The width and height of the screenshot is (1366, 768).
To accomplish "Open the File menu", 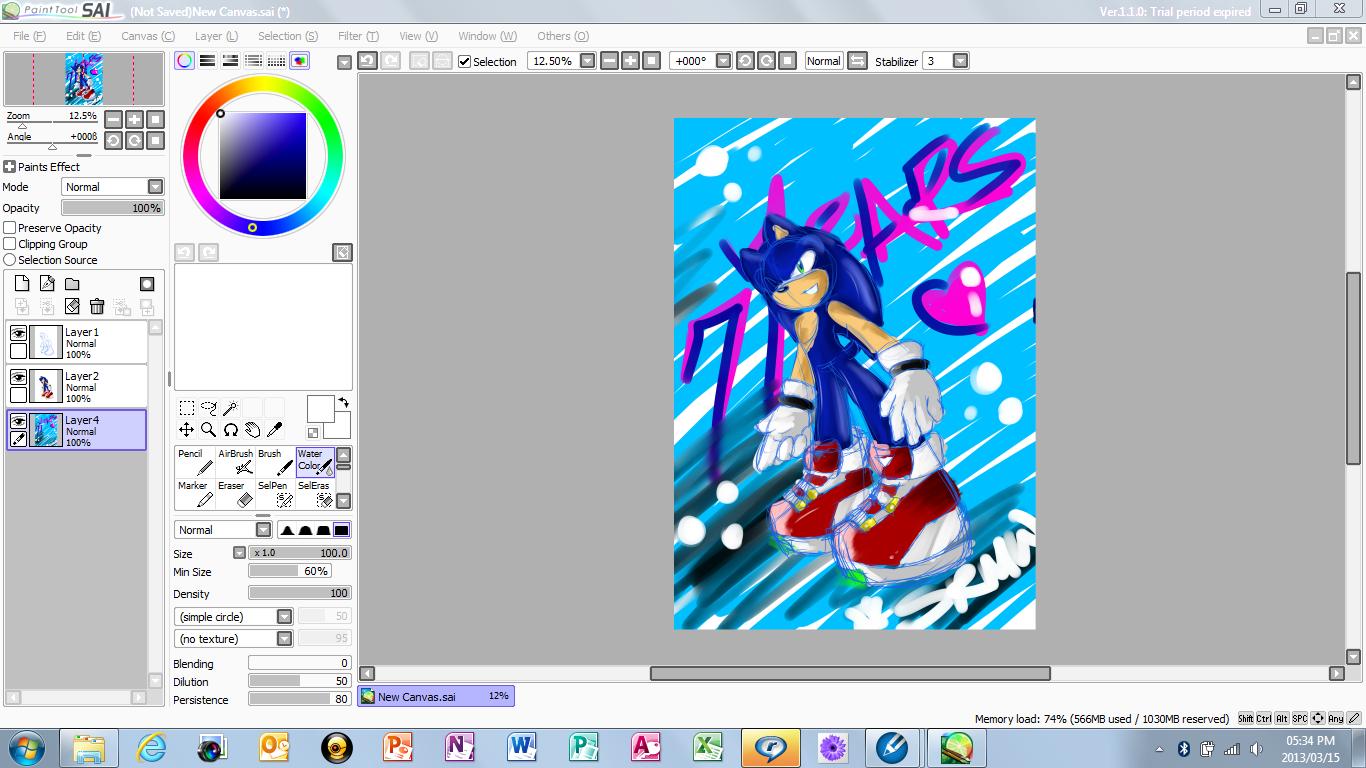I will pos(29,36).
